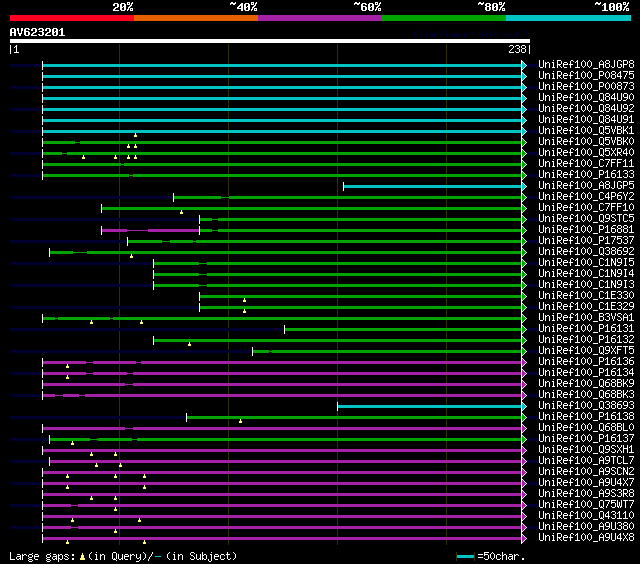Click the UniRef100_Q38693 label

pyautogui.click(x=586, y=406)
